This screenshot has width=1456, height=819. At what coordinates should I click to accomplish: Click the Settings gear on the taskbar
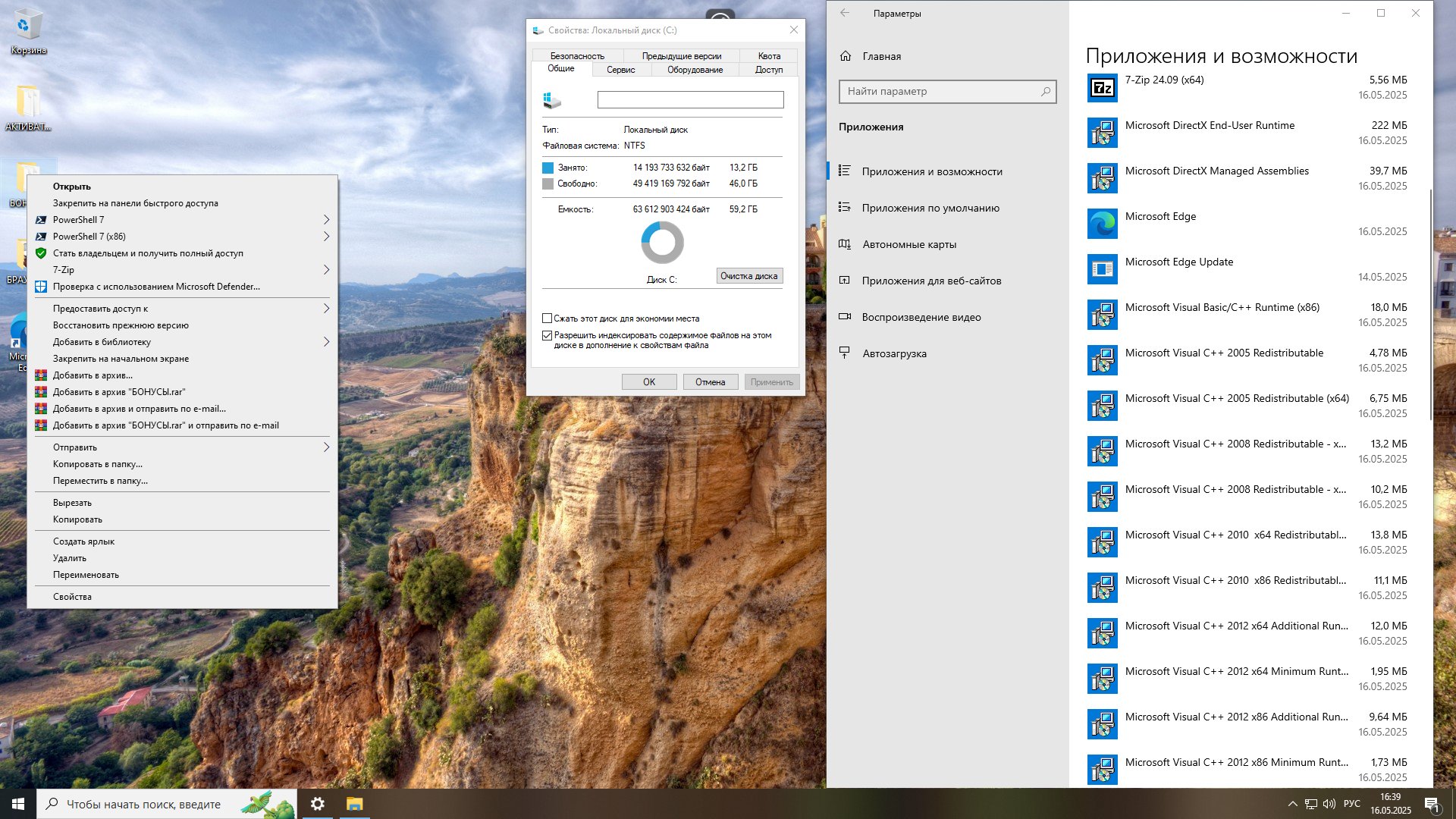click(x=318, y=804)
